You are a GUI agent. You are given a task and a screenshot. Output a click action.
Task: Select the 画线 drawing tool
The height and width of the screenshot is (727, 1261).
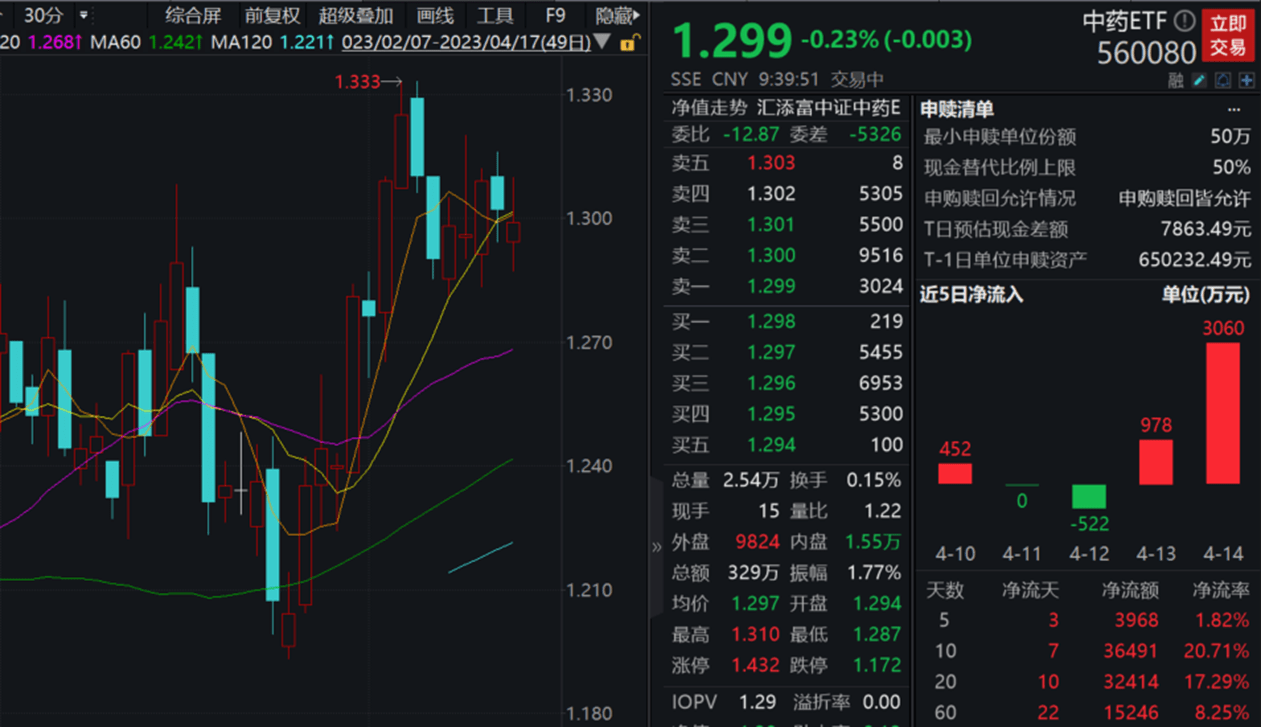click(x=433, y=15)
